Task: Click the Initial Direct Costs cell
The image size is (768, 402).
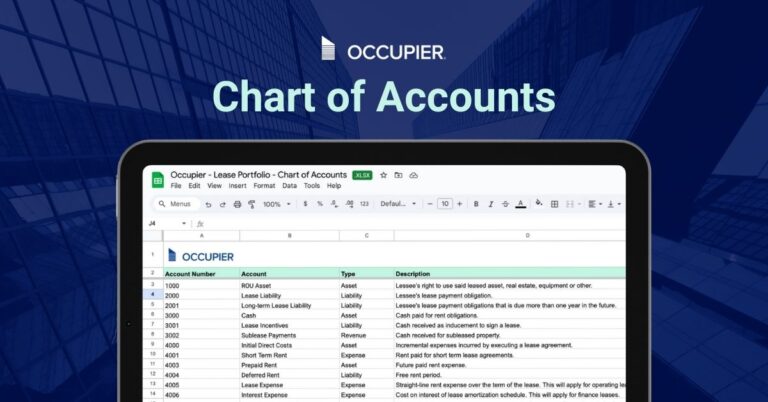Action: click(289, 345)
